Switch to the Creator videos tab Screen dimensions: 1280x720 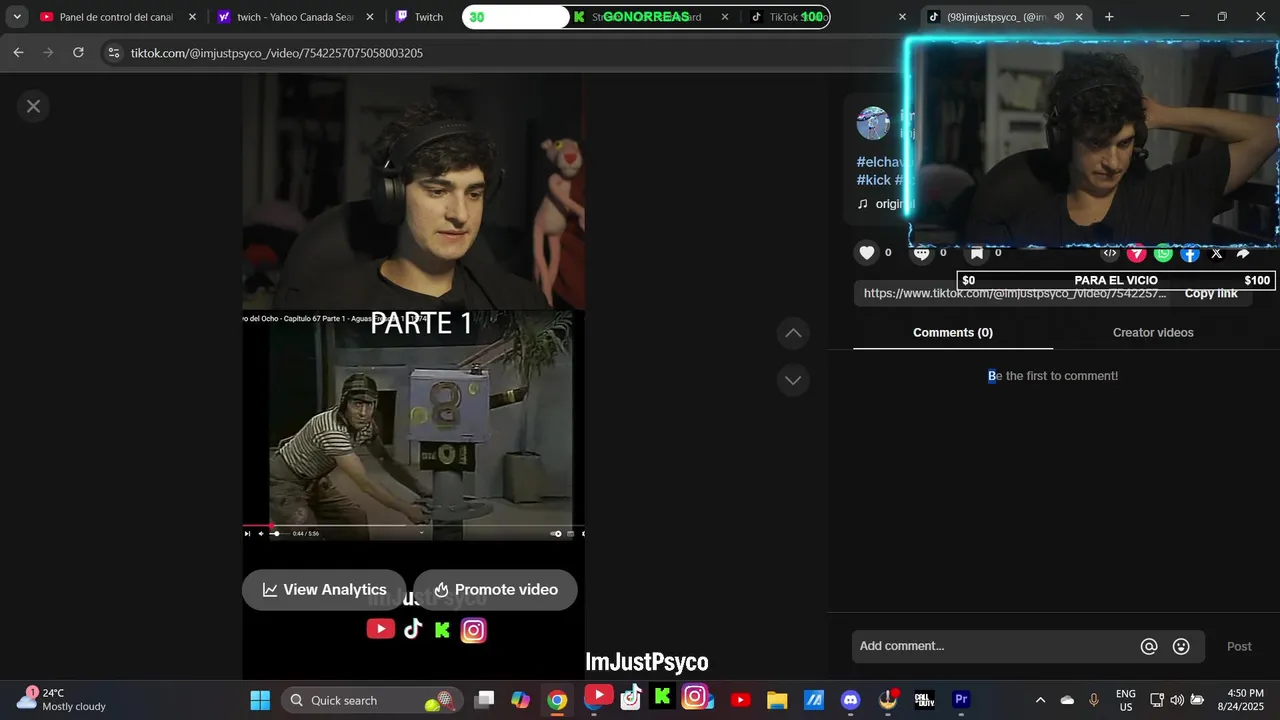tap(1153, 332)
